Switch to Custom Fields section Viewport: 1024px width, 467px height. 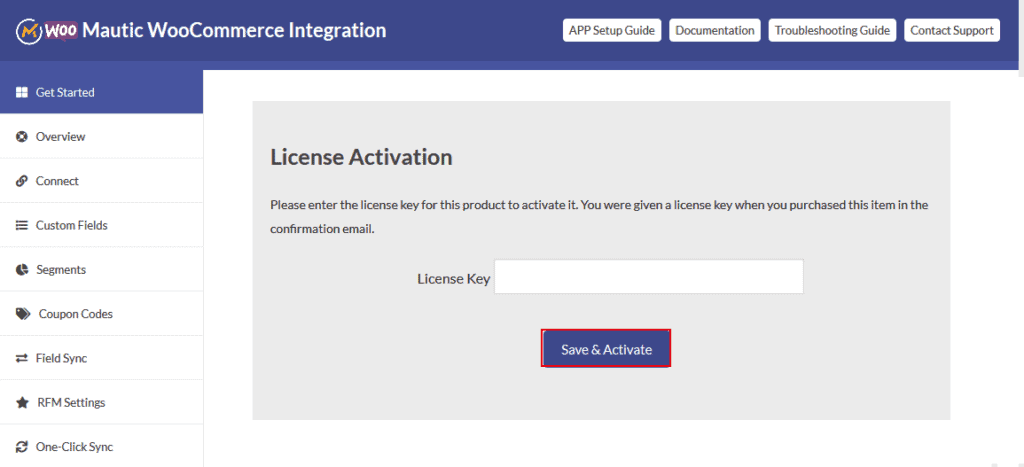pyautogui.click(x=101, y=225)
